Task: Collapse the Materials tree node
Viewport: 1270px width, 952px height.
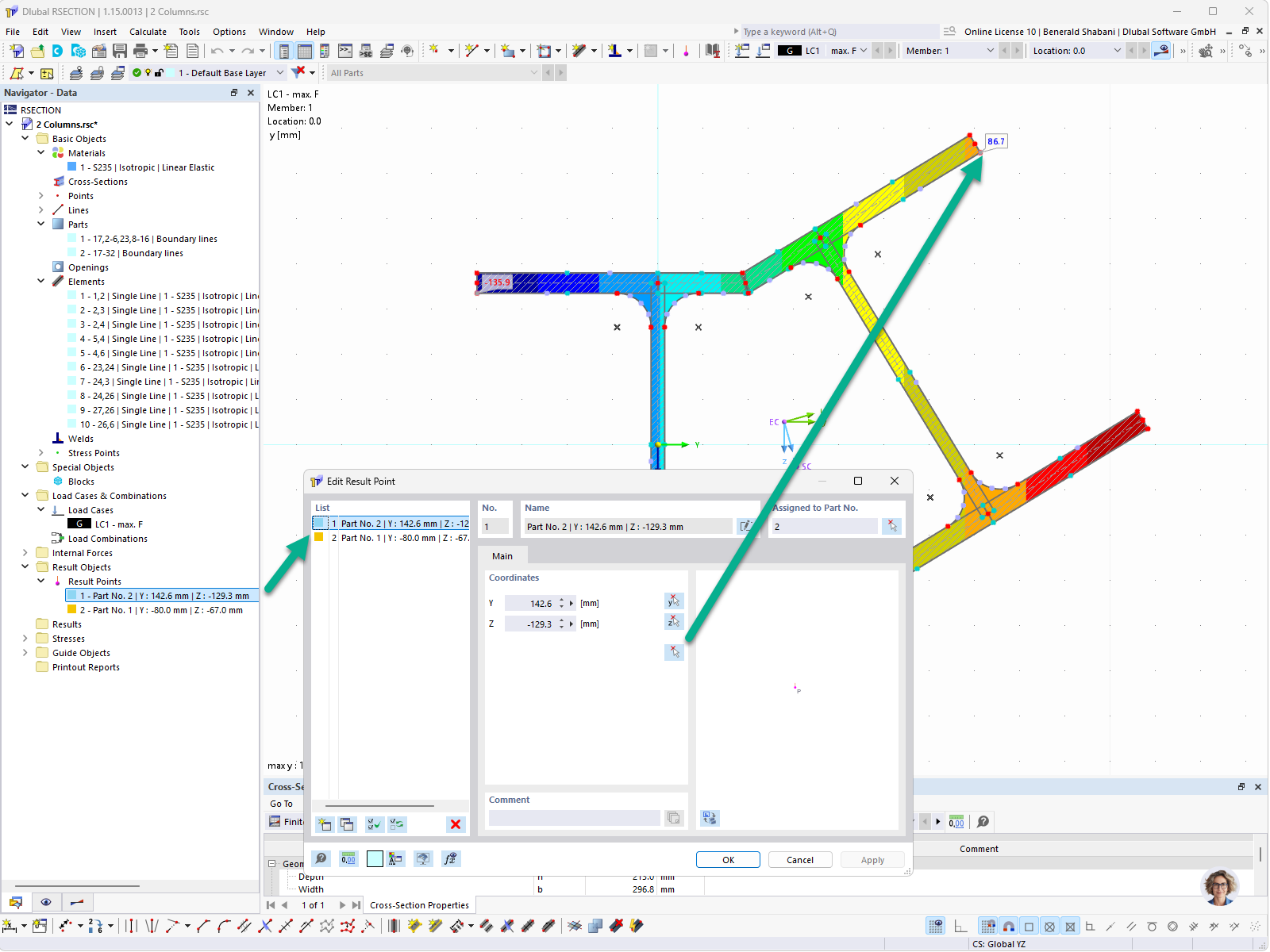Action: tap(41, 152)
